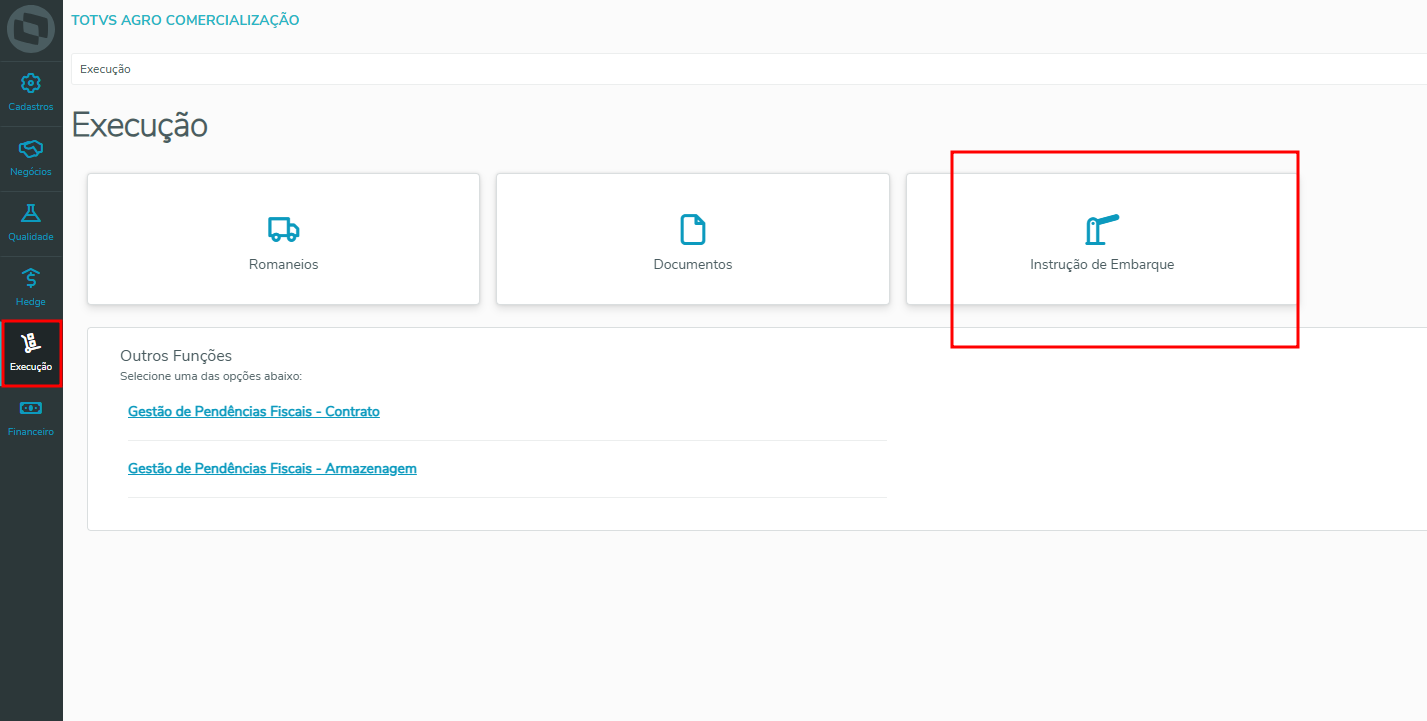The width and height of the screenshot is (1427, 721).
Task: Open the Hedge dollar icon
Action: click(31, 279)
